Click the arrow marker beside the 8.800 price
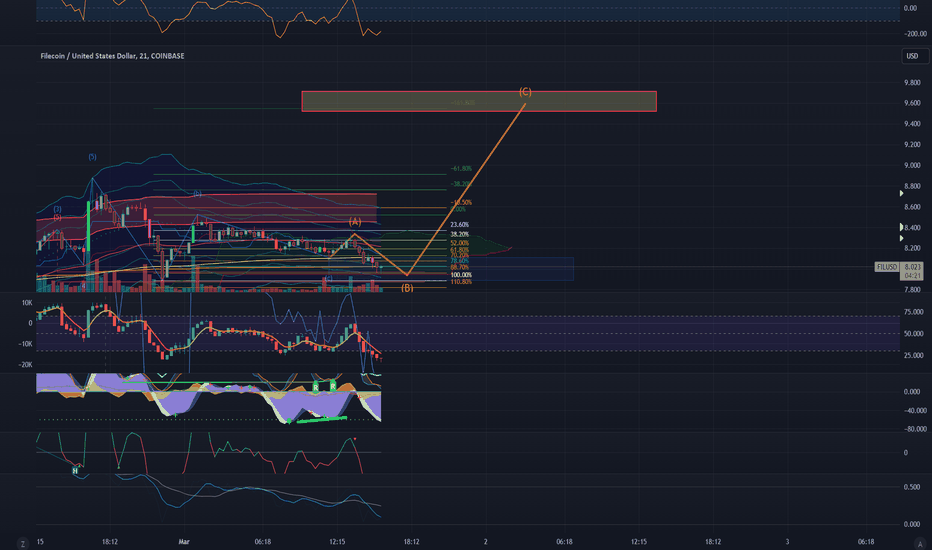This screenshot has width=932, height=550. click(901, 193)
